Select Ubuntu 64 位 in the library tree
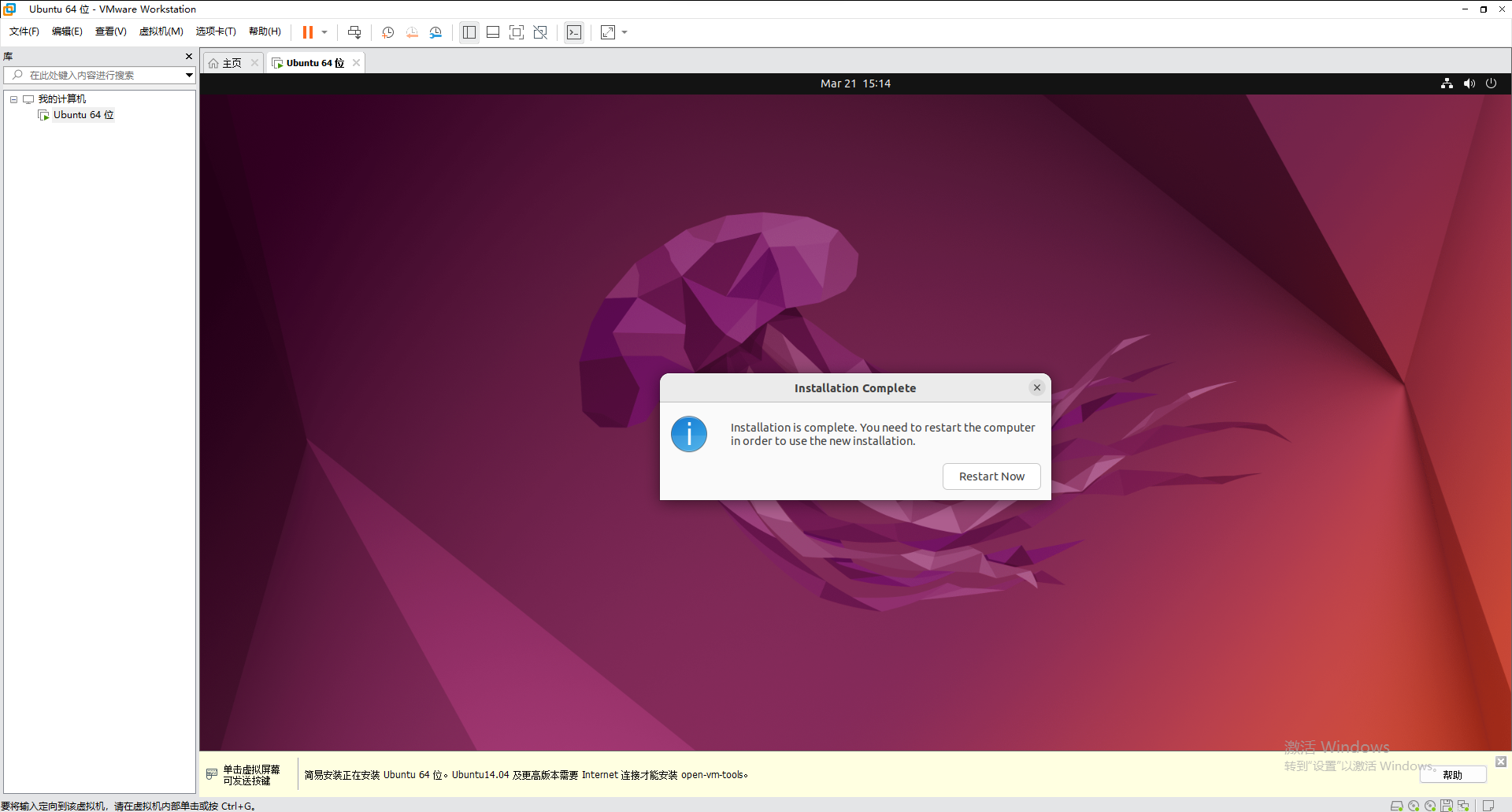The width and height of the screenshot is (1512, 812). click(x=83, y=115)
